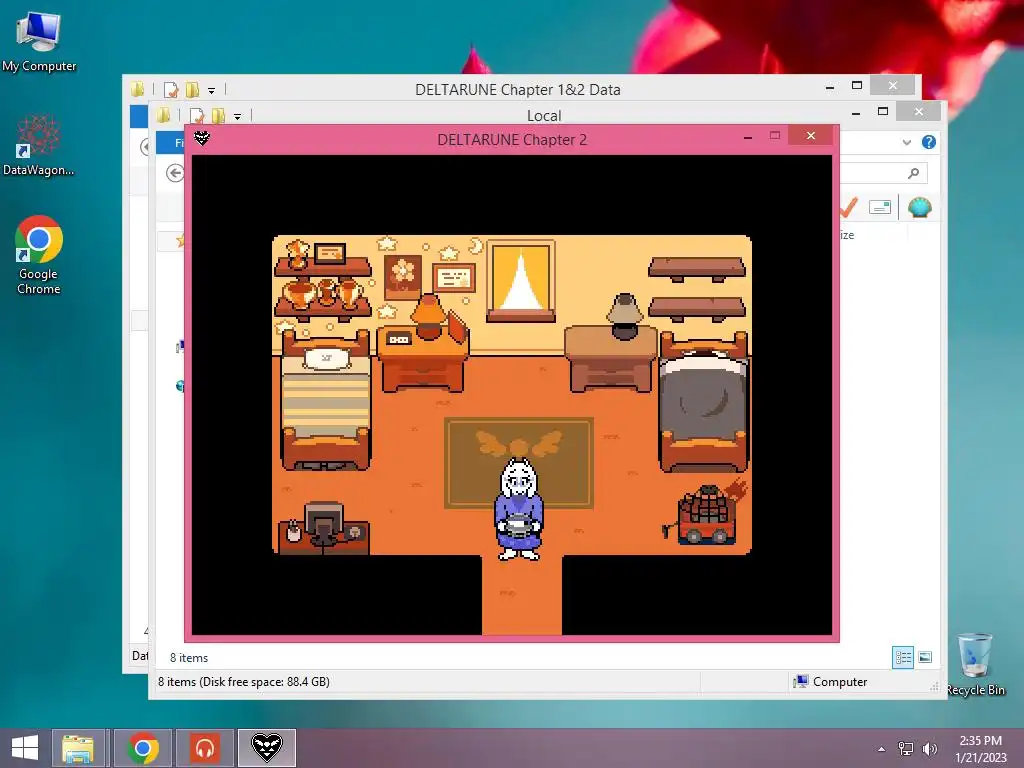The height and width of the screenshot is (768, 1024).
Task: Click the teal shell icon in Local window ribbon
Action: tap(920, 207)
